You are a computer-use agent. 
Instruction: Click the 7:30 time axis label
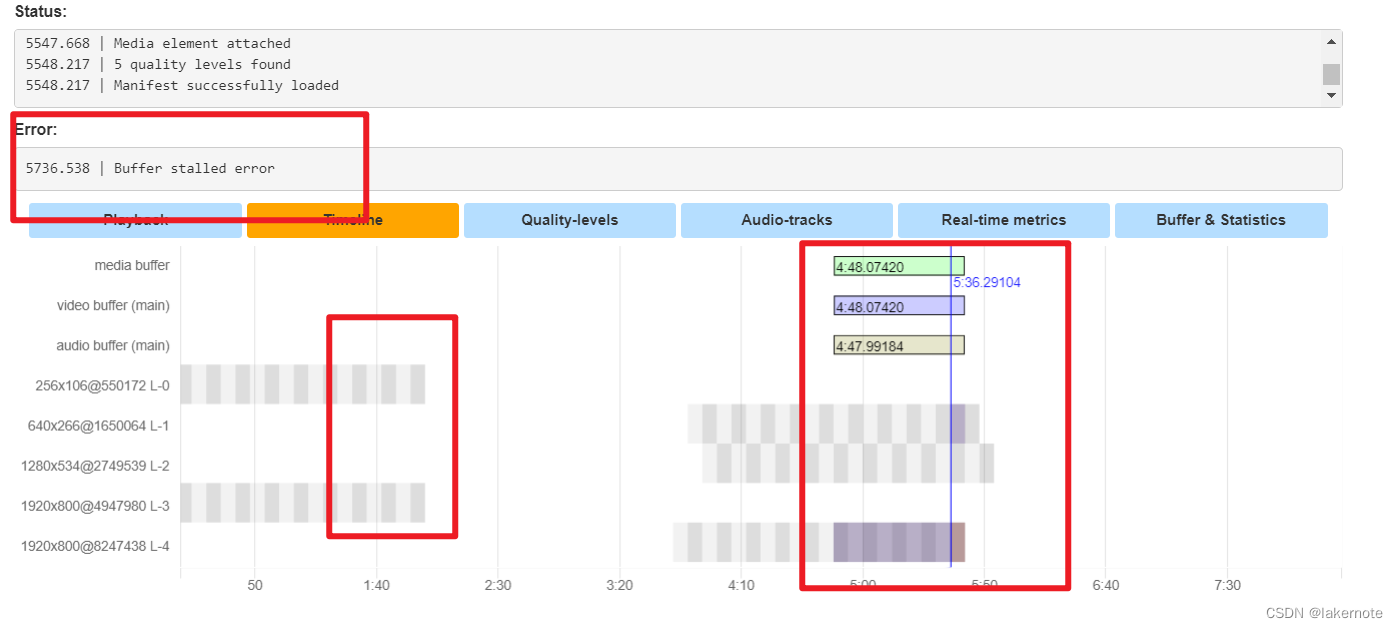1227,585
